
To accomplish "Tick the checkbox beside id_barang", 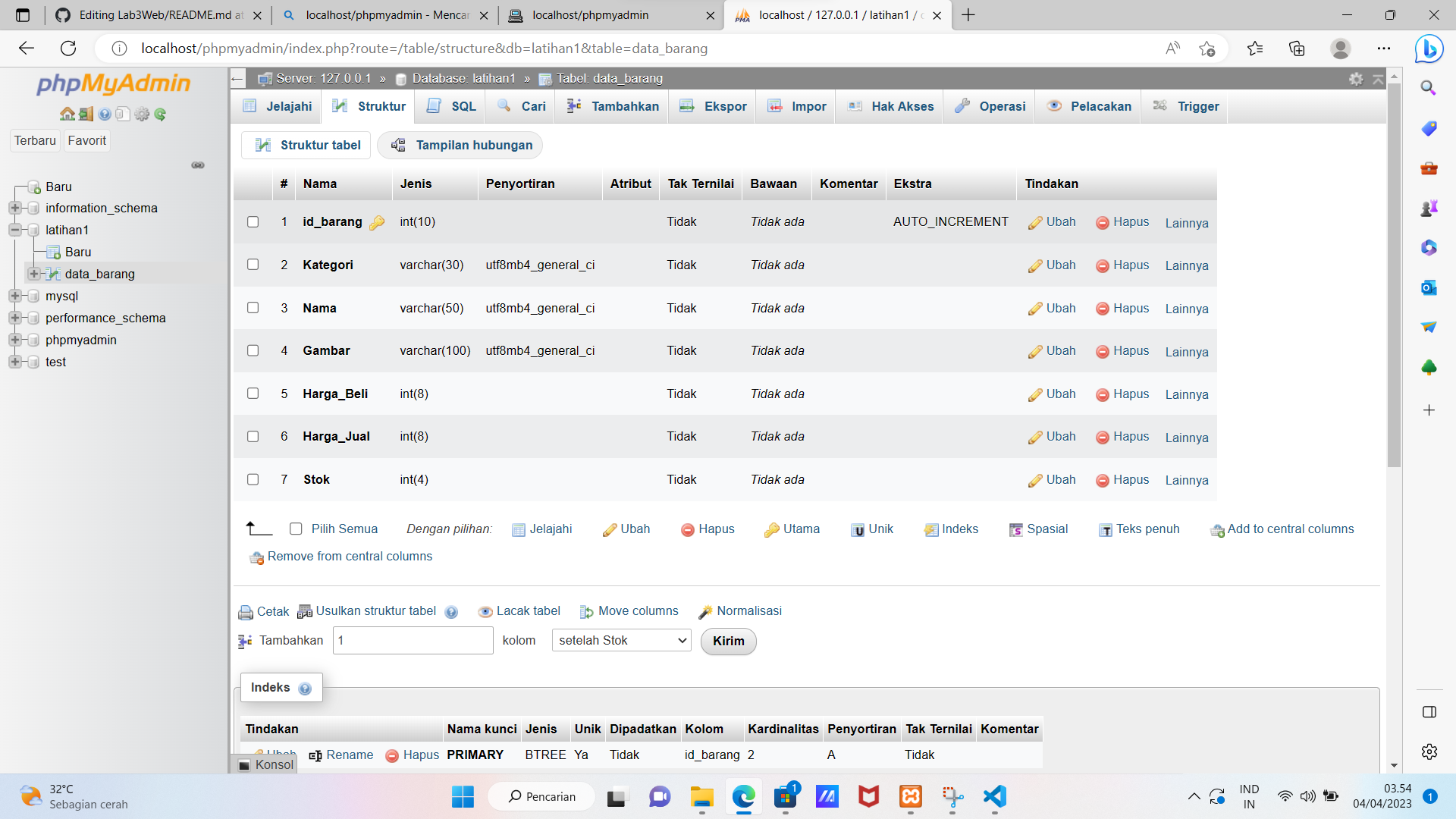I will click(253, 221).
